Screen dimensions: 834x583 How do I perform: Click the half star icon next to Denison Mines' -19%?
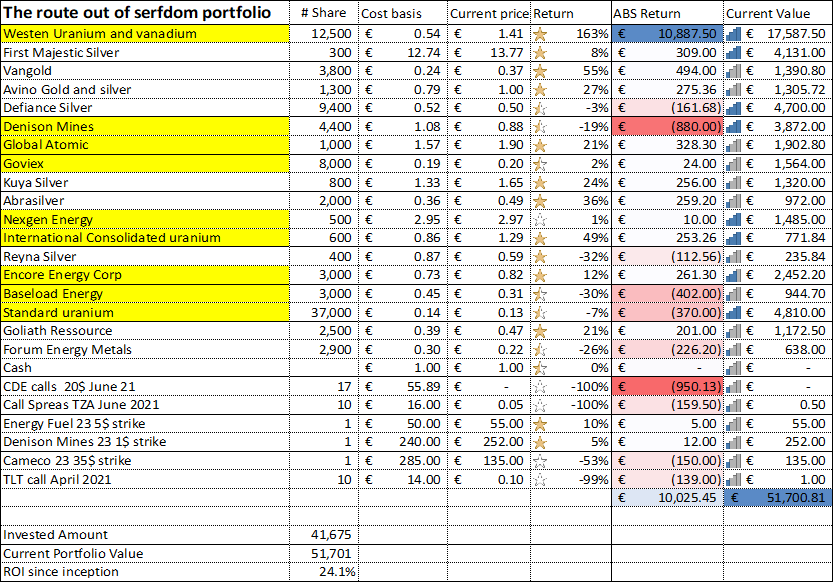pos(540,127)
